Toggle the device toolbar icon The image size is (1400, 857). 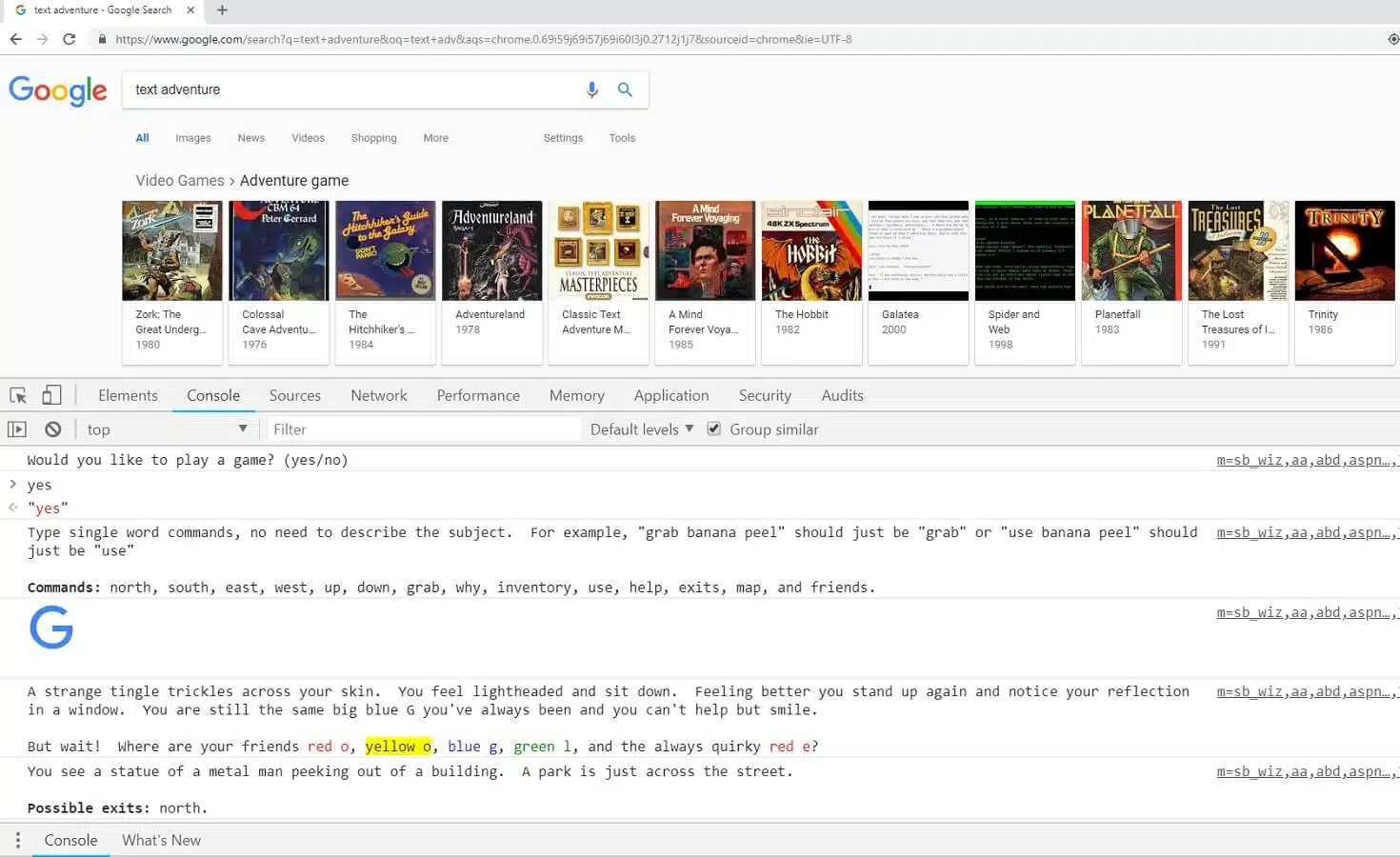(51, 394)
